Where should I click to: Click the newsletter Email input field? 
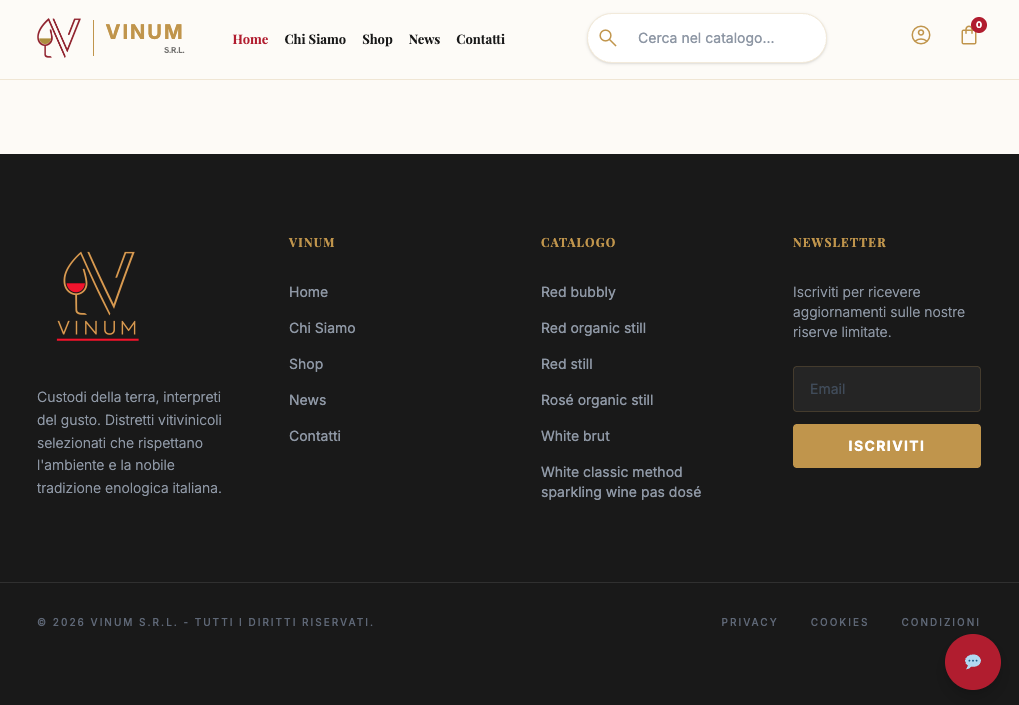(x=886, y=389)
